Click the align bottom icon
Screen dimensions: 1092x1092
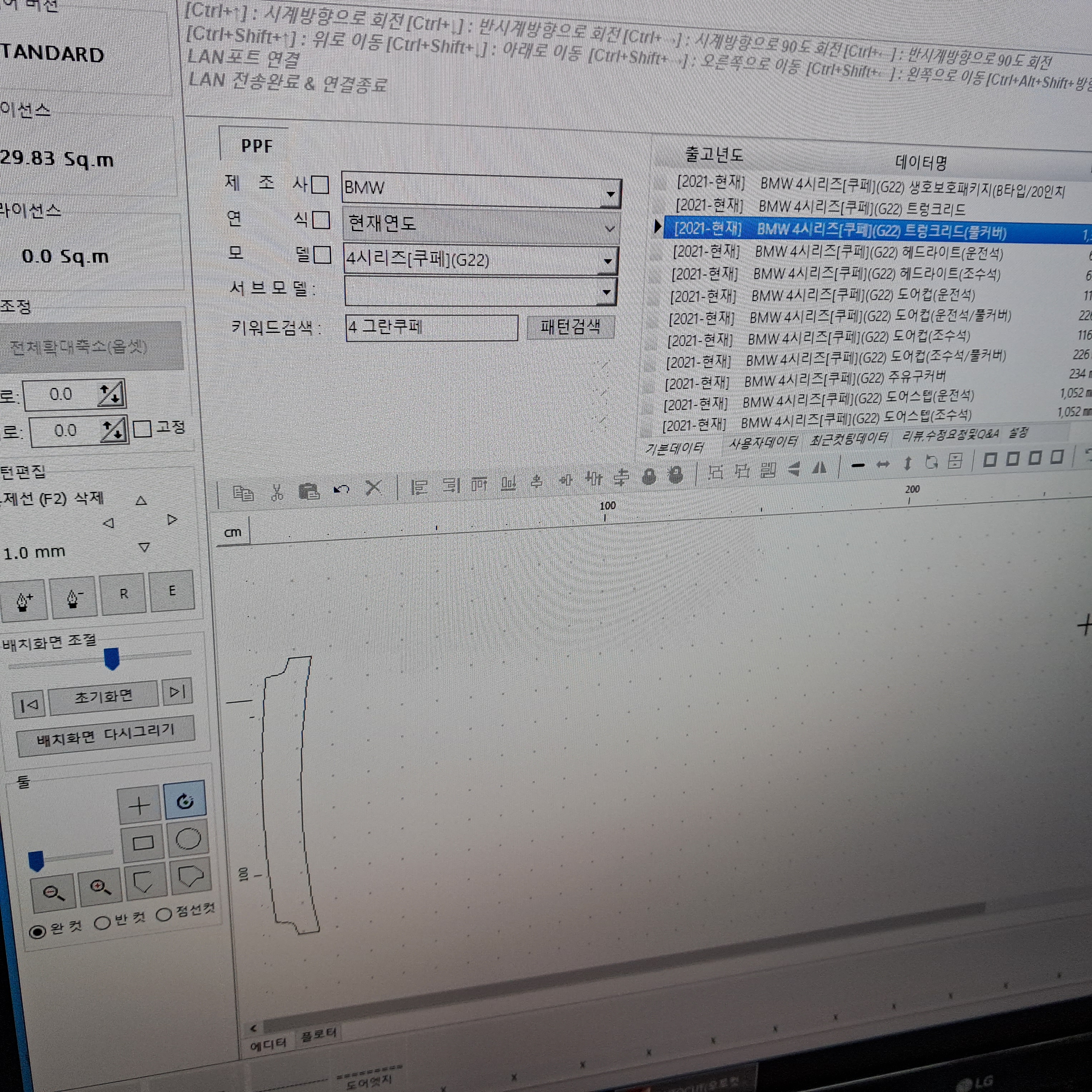[x=508, y=483]
